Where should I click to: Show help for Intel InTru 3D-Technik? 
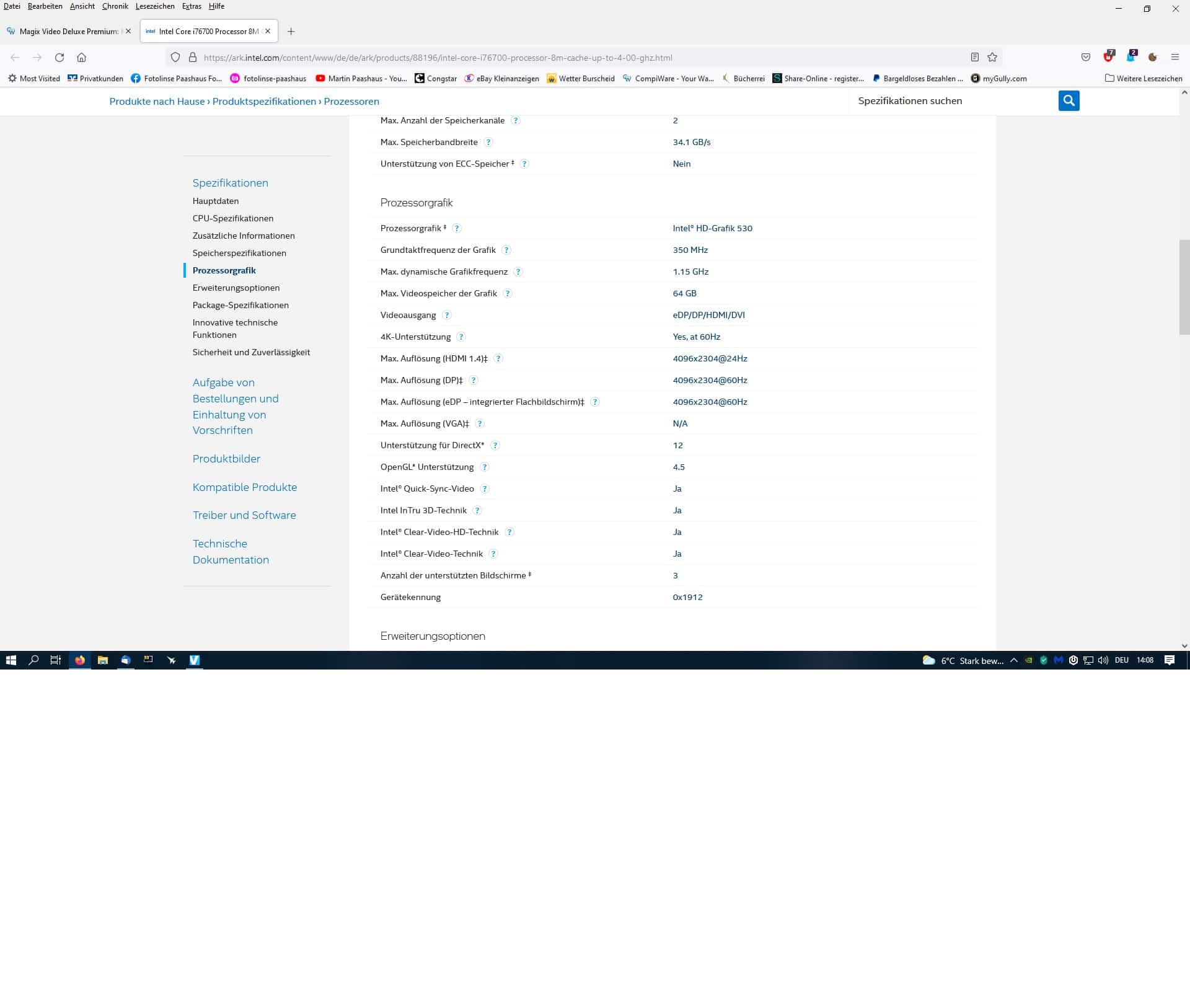coord(477,510)
